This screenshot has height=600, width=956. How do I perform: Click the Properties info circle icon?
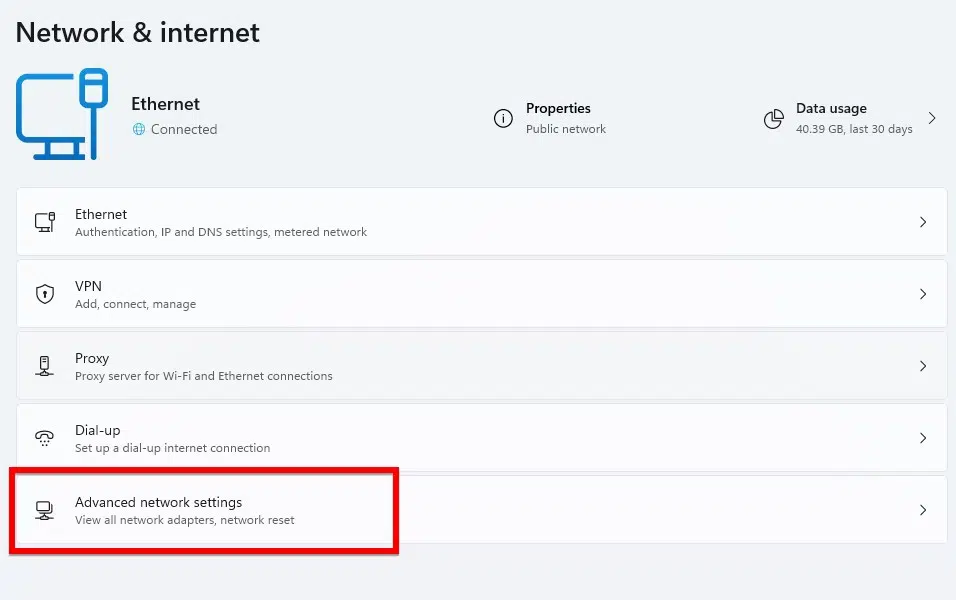503,118
